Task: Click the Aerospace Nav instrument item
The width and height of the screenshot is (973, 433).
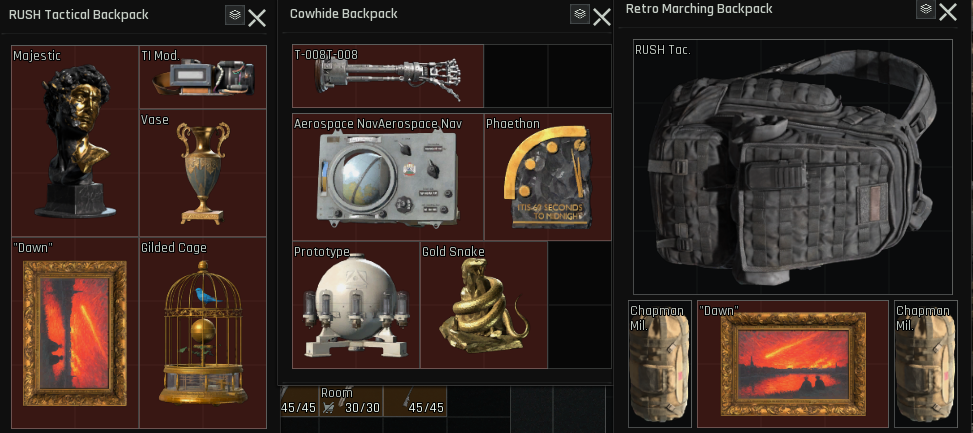Action: point(388,177)
